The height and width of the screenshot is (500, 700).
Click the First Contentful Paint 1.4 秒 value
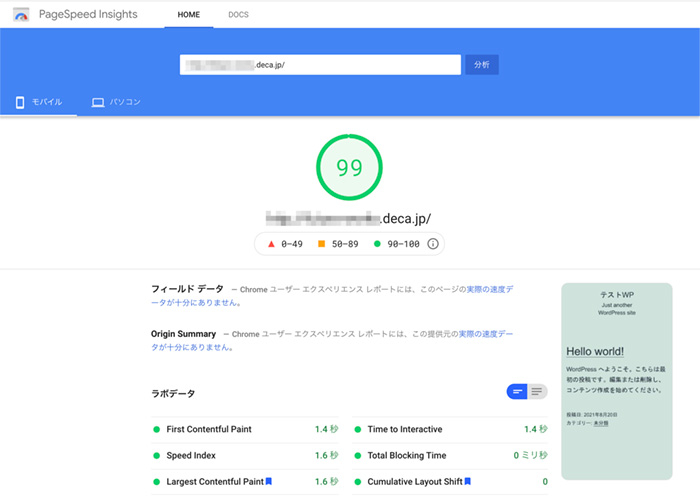(326, 429)
